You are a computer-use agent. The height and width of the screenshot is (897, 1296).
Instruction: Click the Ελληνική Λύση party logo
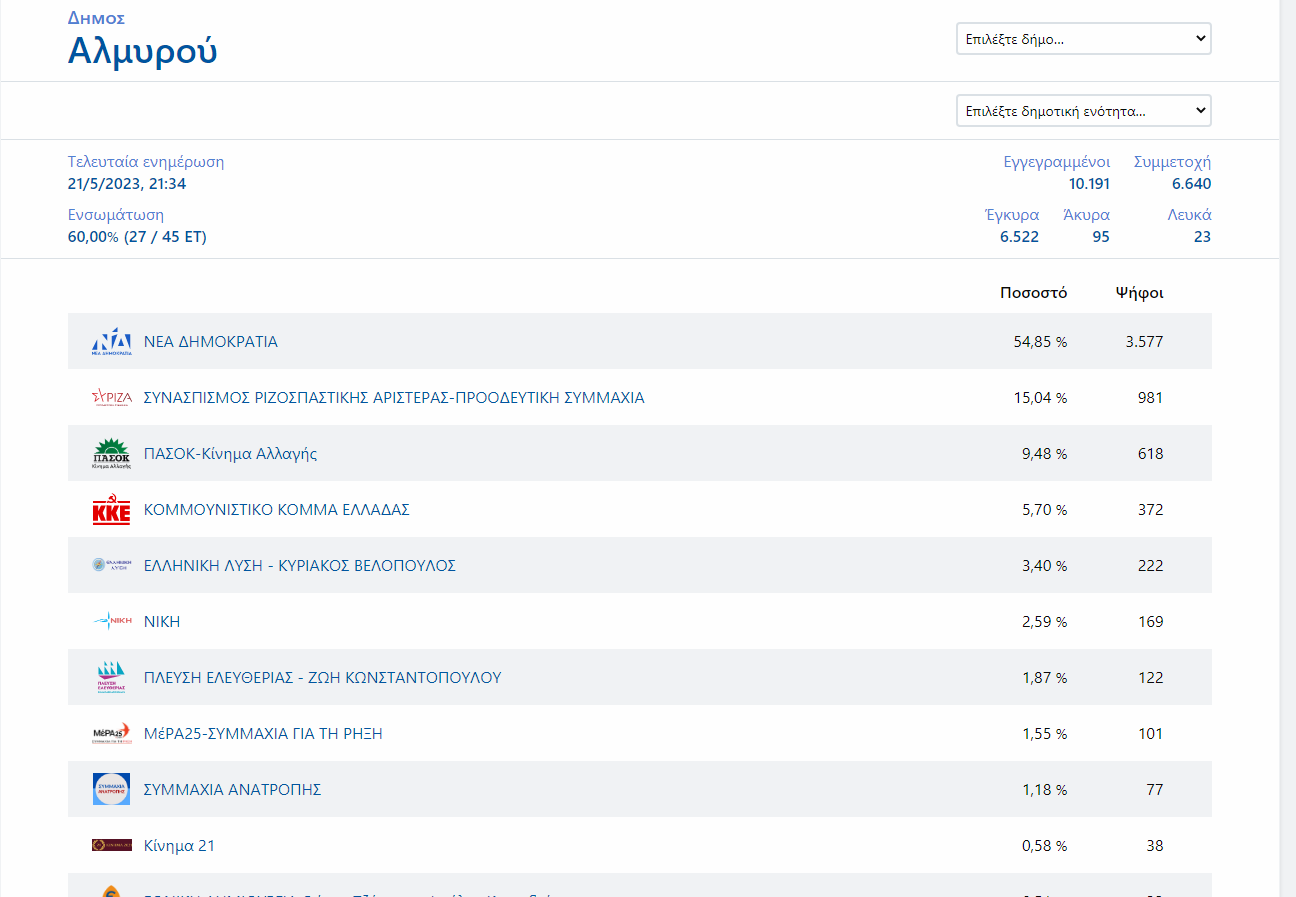[111, 566]
